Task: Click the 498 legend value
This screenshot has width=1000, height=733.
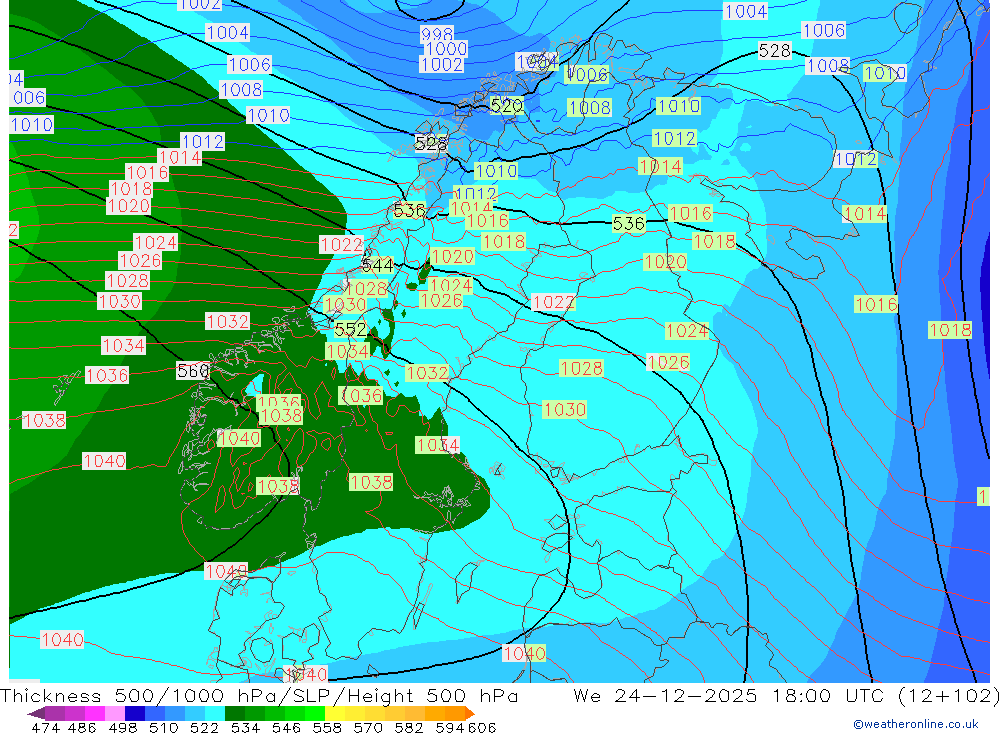Action: 123,727
